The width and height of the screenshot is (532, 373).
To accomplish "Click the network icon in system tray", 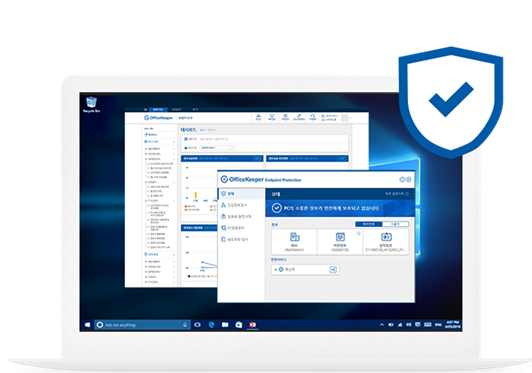I will click(400, 325).
